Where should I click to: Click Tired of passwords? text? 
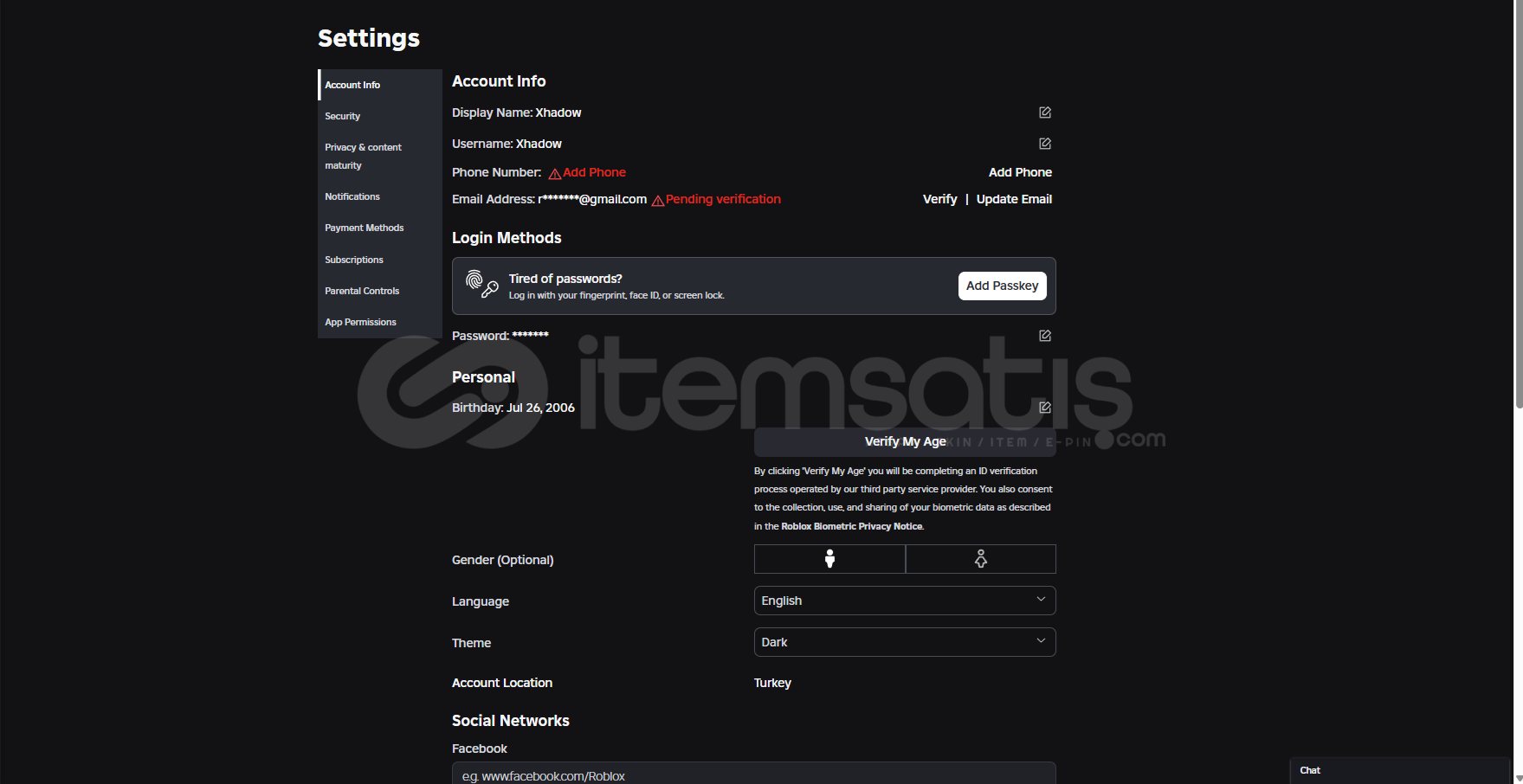565,279
